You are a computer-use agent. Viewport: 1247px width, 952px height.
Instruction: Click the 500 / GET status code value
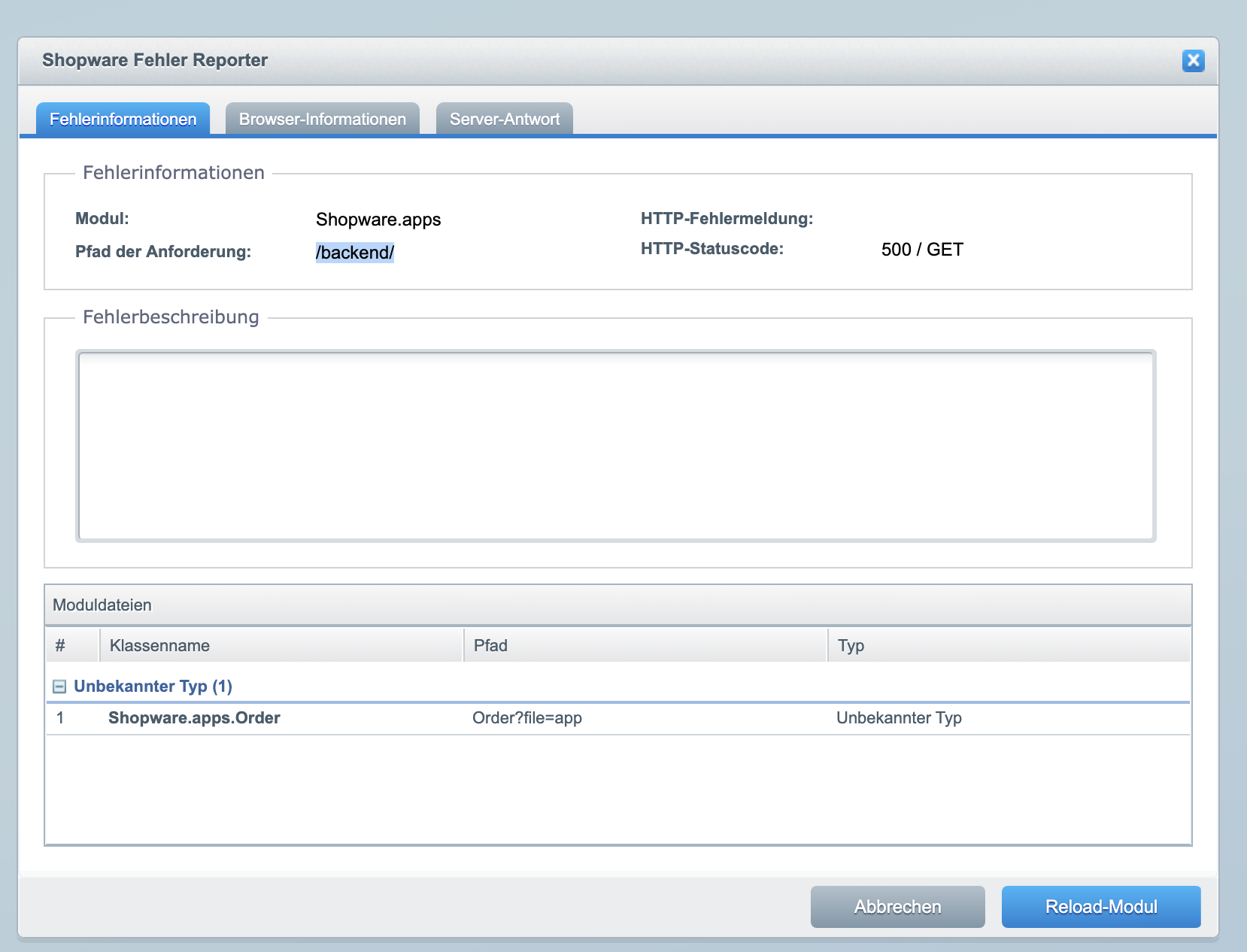pos(922,250)
